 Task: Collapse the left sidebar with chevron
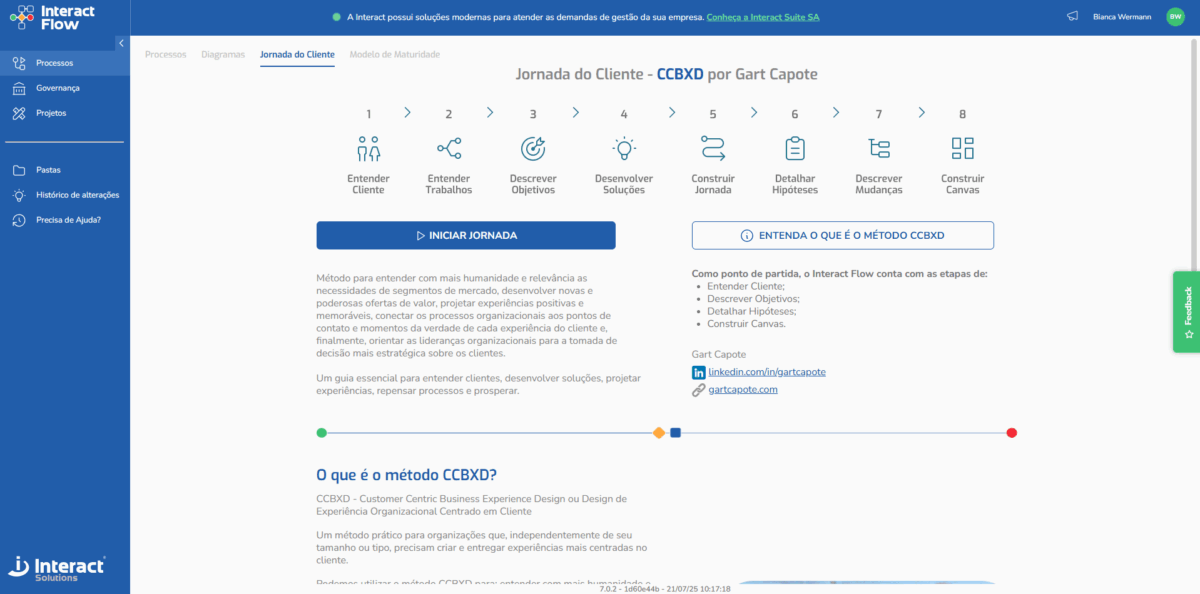click(121, 43)
